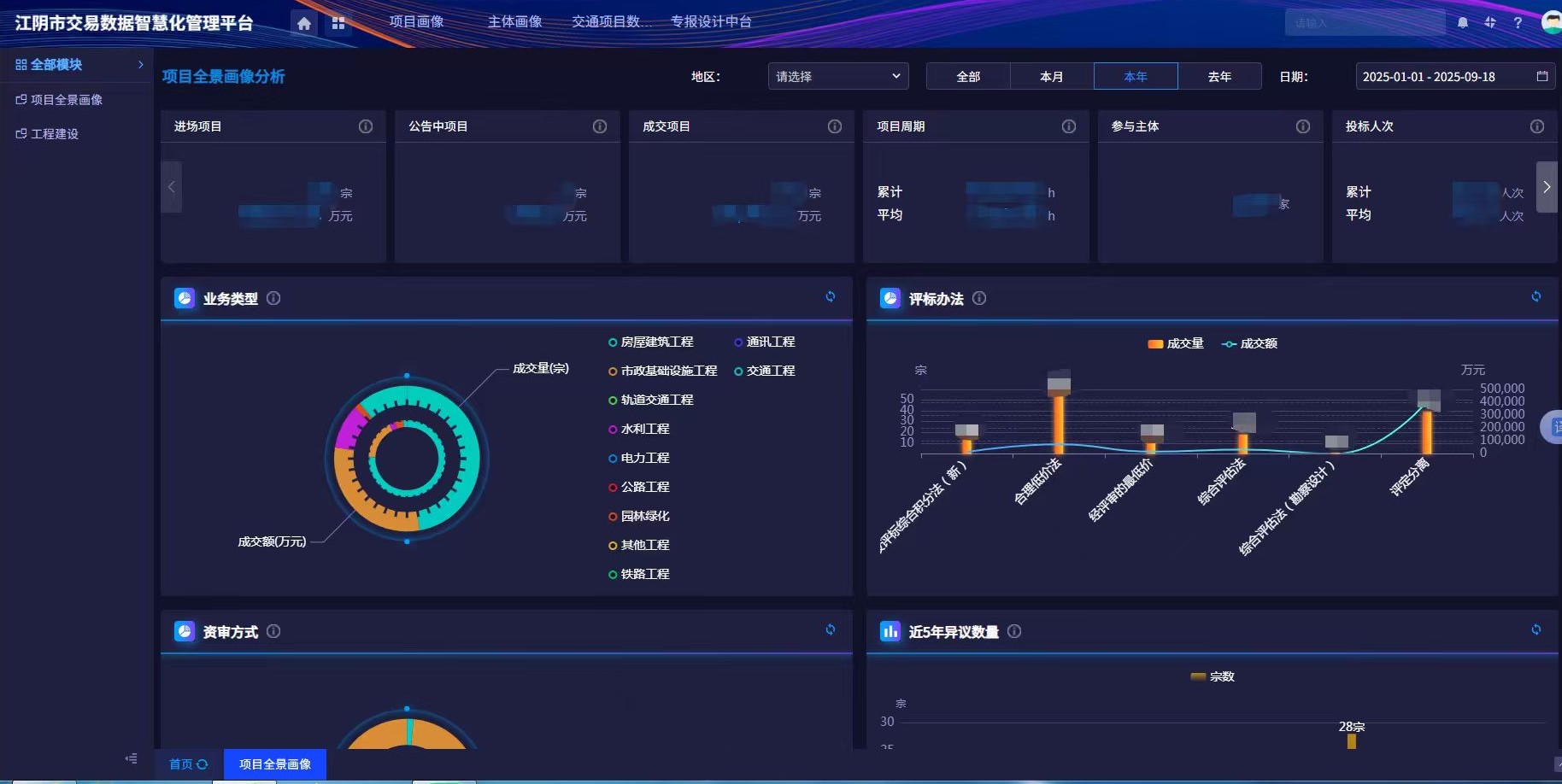Expand the 全部模块 sidebar chevron
The height and width of the screenshot is (784, 1562).
point(141,65)
